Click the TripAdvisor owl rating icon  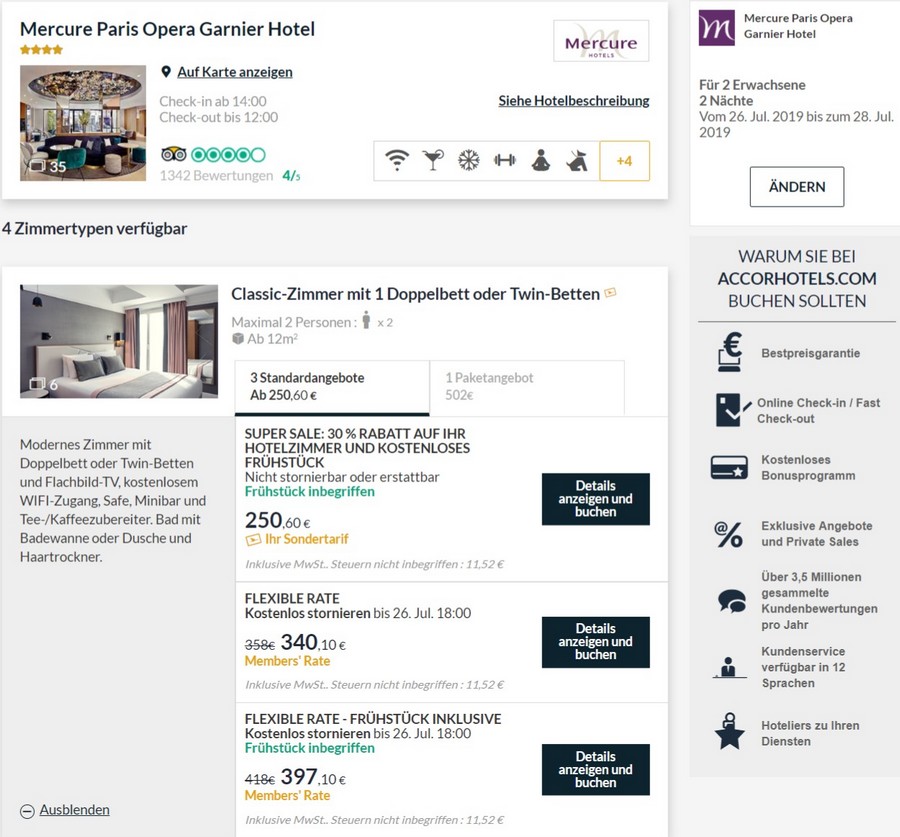pyautogui.click(x=173, y=154)
